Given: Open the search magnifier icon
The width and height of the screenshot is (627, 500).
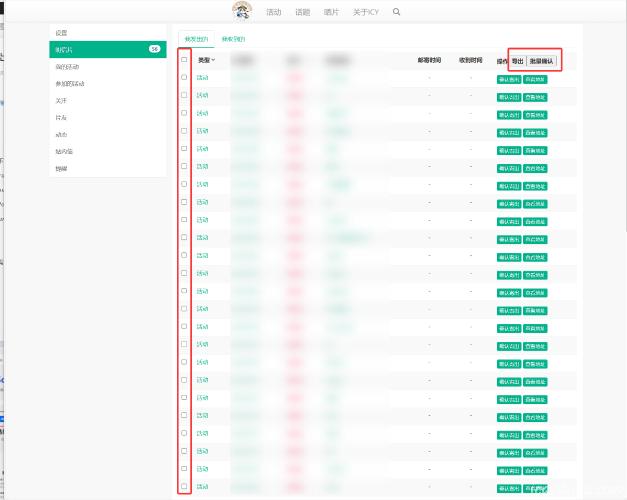Looking at the screenshot, I should click(397, 12).
